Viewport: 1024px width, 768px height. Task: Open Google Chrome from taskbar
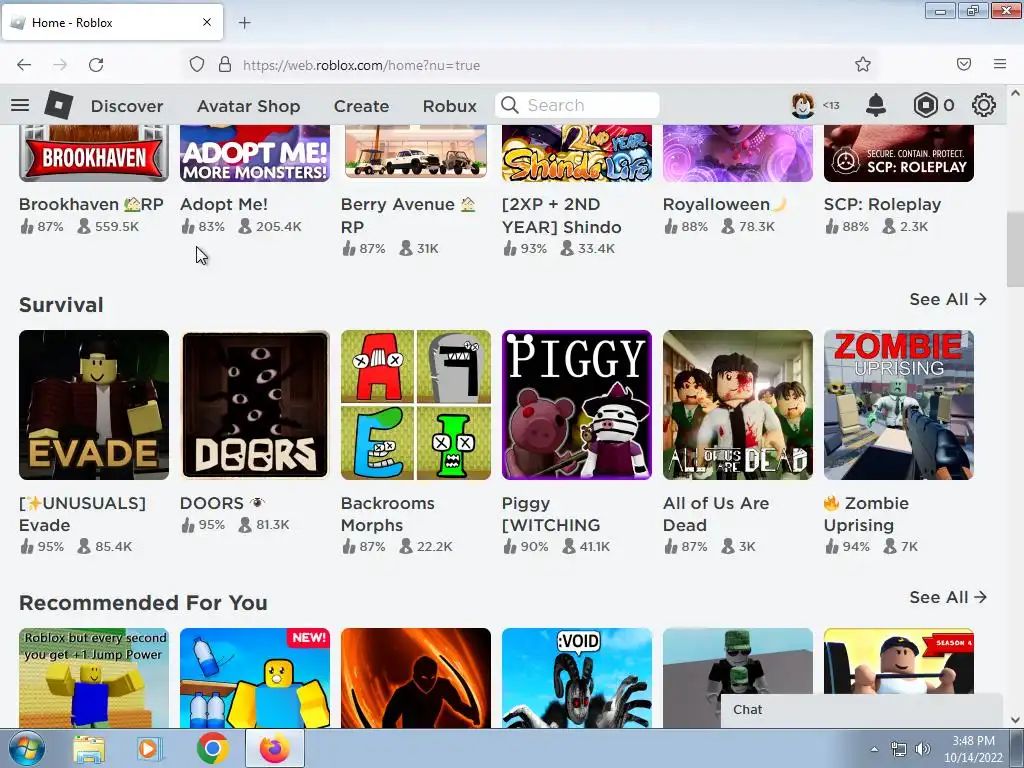pos(212,748)
